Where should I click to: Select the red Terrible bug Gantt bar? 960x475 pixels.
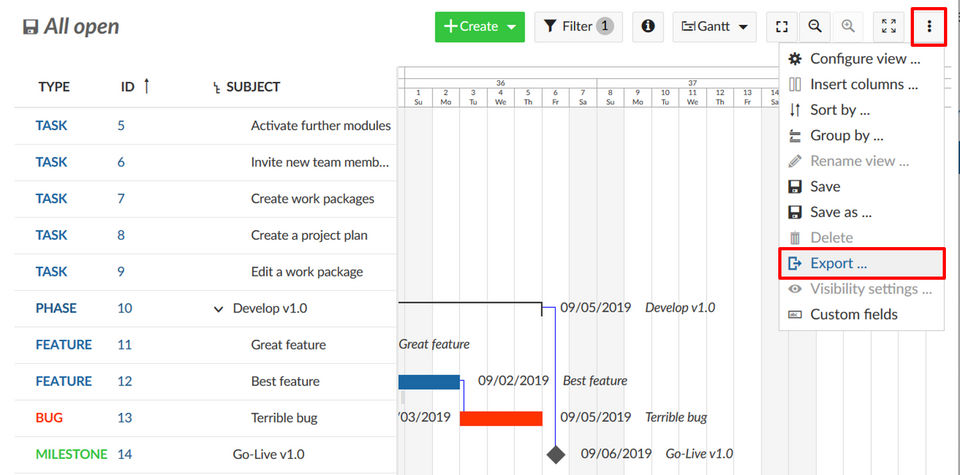coord(501,419)
